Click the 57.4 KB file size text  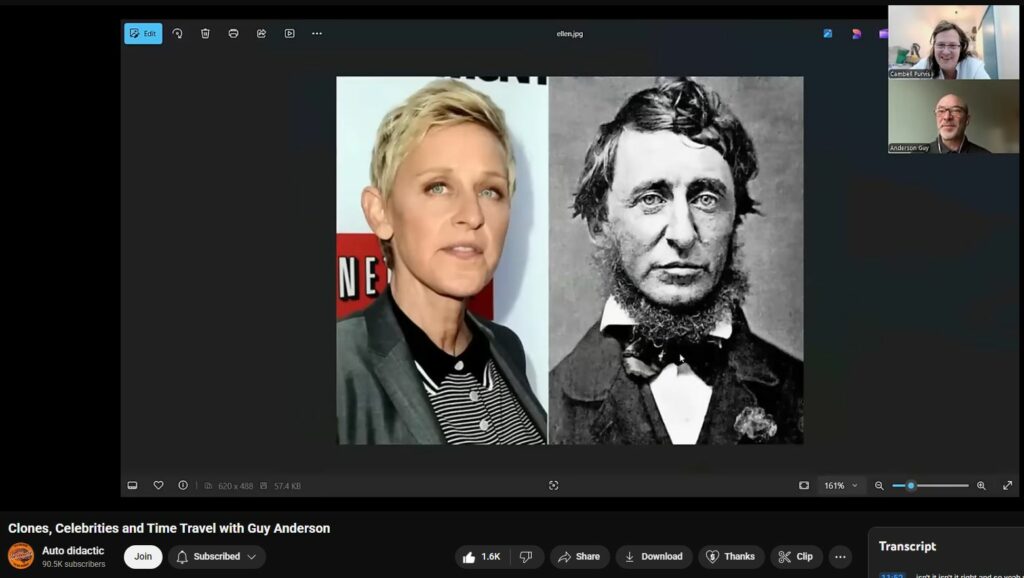pyautogui.click(x=287, y=486)
